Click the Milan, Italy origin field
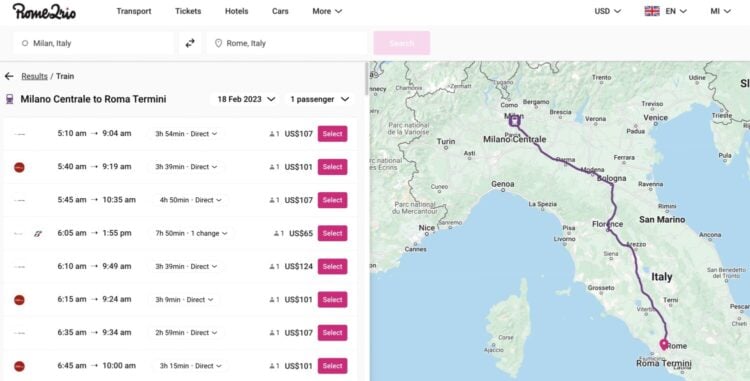This screenshot has width=750, height=381. tap(93, 43)
